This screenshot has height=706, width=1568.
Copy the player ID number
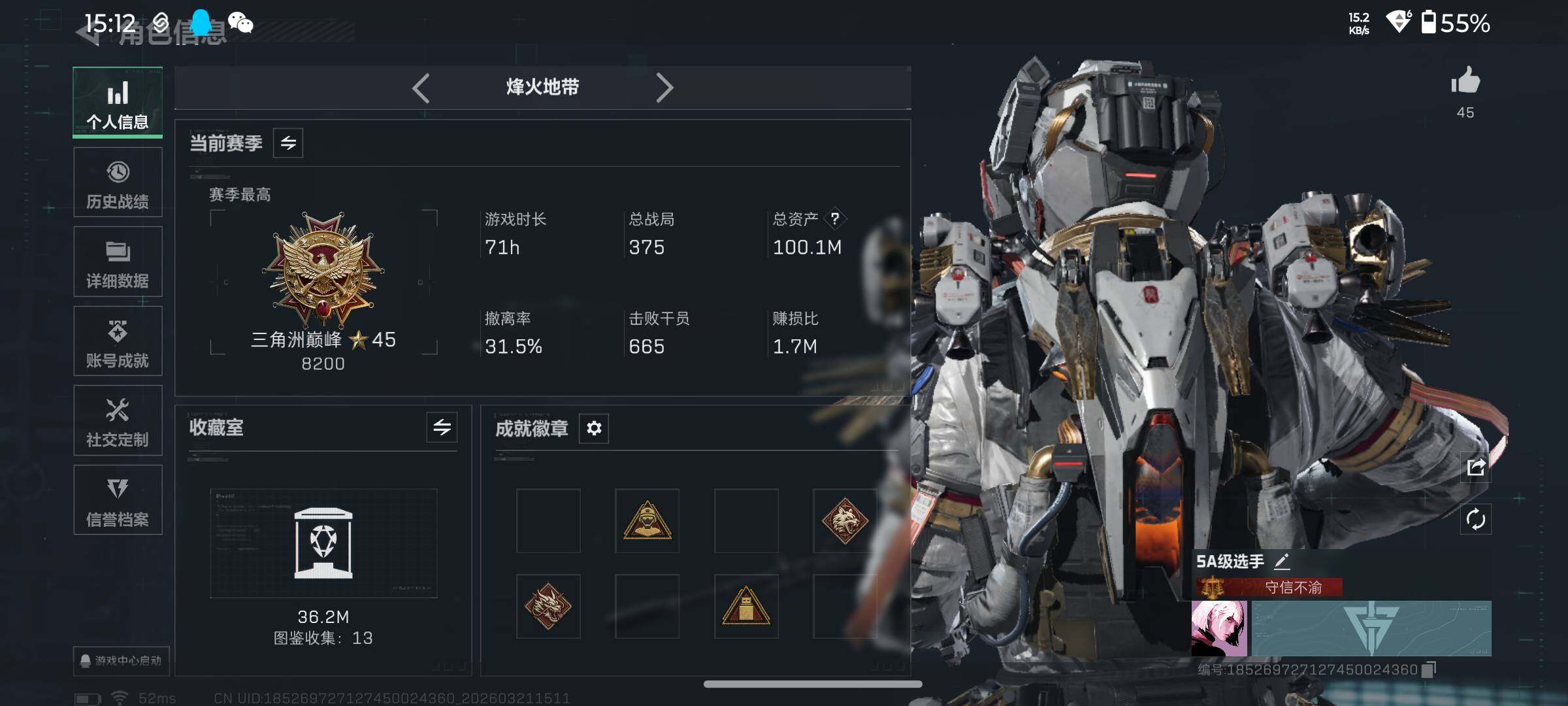point(1429,669)
